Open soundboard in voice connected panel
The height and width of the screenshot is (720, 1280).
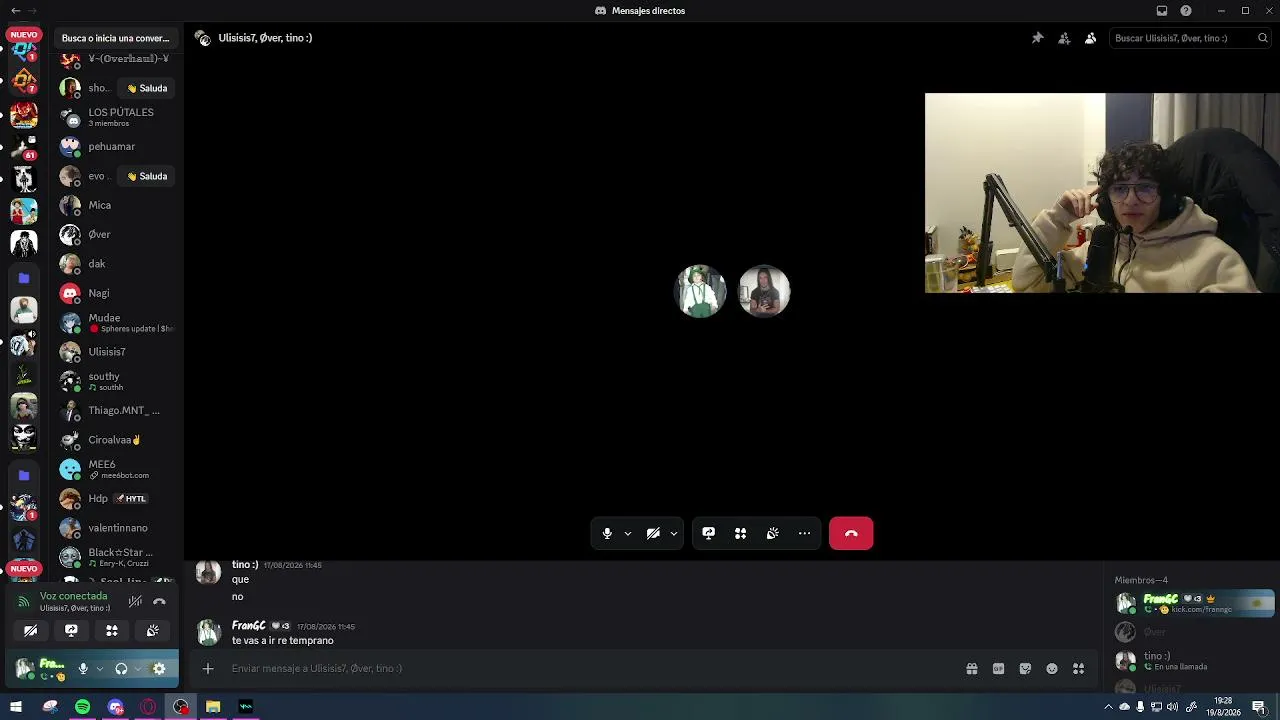click(152, 631)
